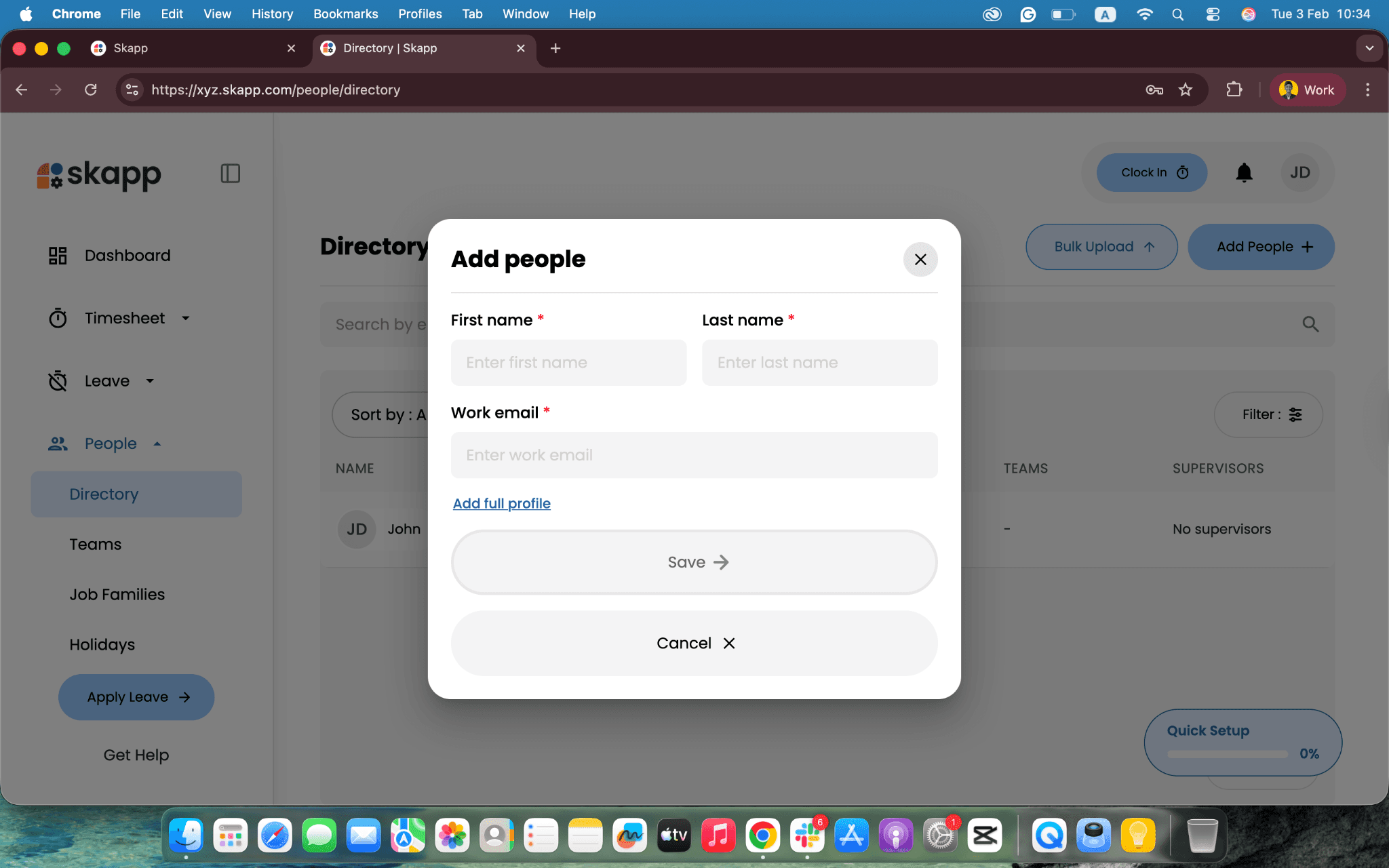
Task: Open Chrome extensions puzzle icon
Action: [x=1234, y=90]
